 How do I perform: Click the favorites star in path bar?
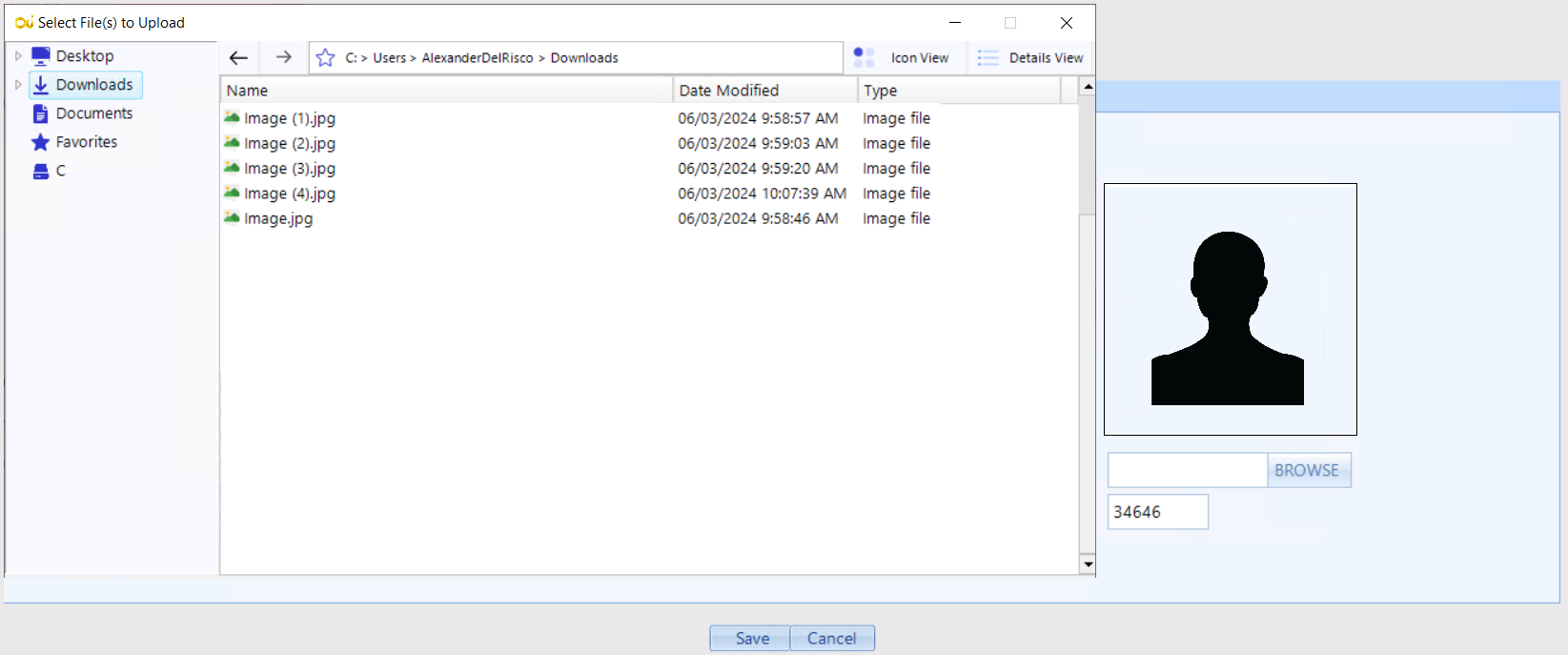click(x=325, y=58)
